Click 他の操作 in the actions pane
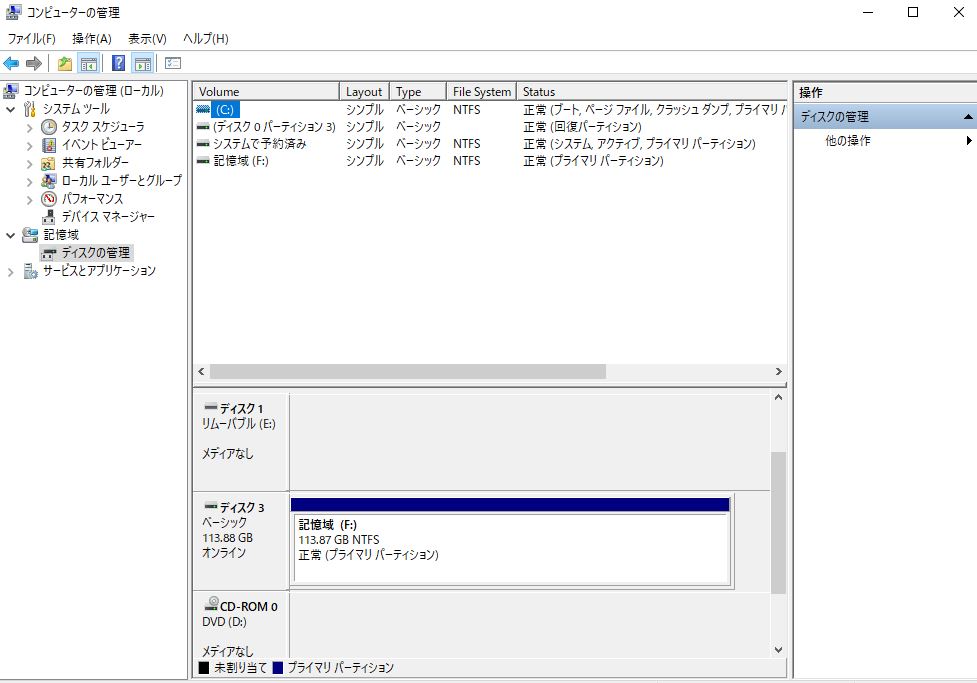Image resolution: width=977 pixels, height=683 pixels. (847, 141)
